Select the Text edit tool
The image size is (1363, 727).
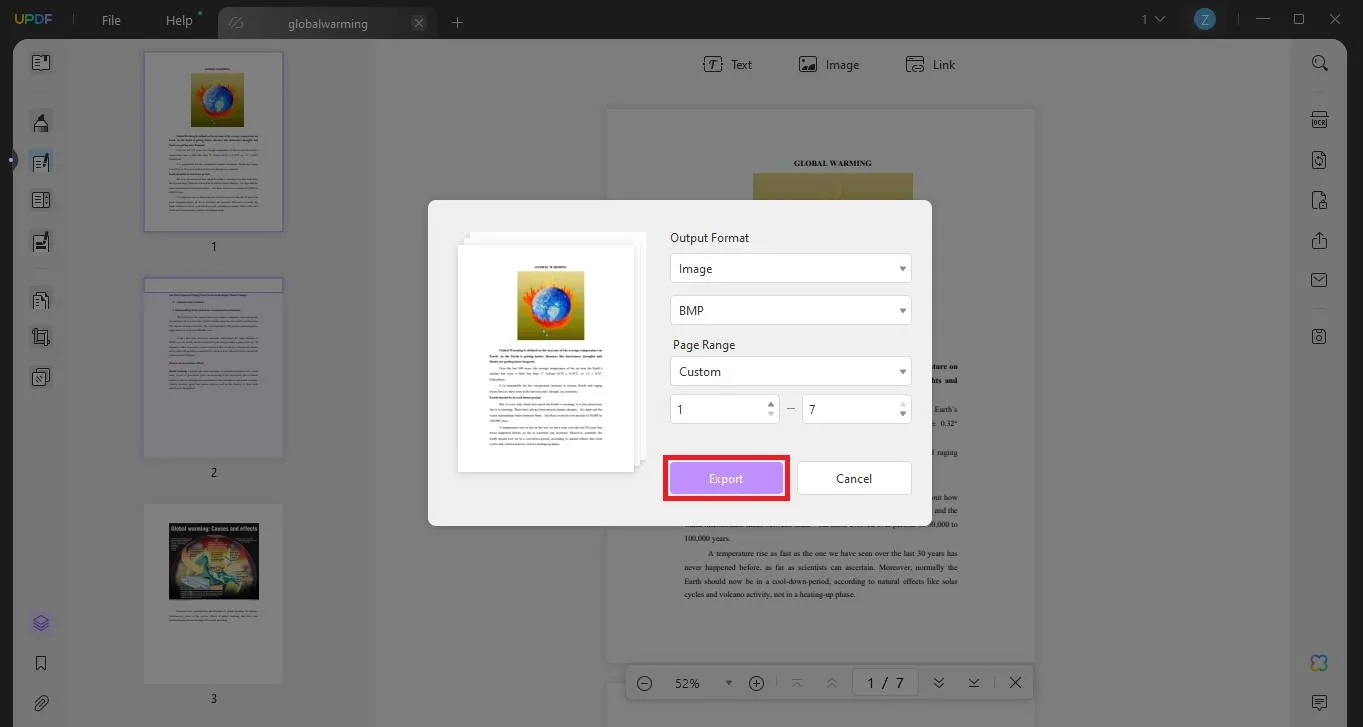coord(727,64)
